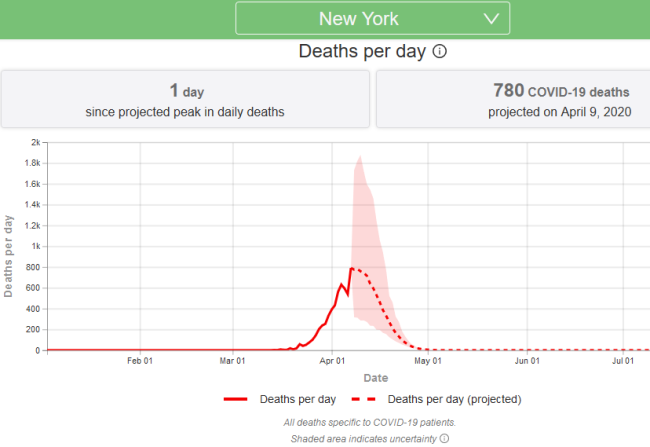650x447 pixels.
Task: Open the New York location dropdown
Action: [372, 18]
